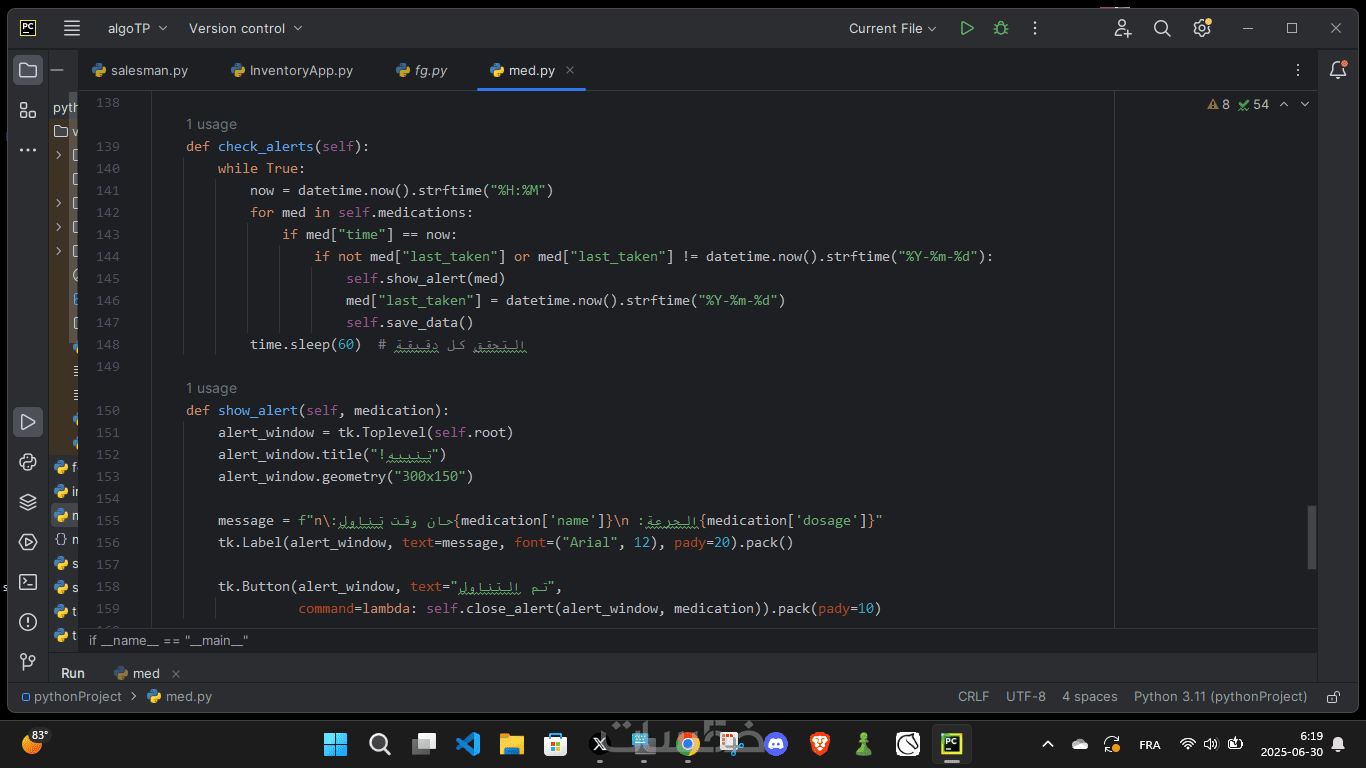The width and height of the screenshot is (1366, 768).
Task: Open the Notifications bell panel
Action: 1338,70
